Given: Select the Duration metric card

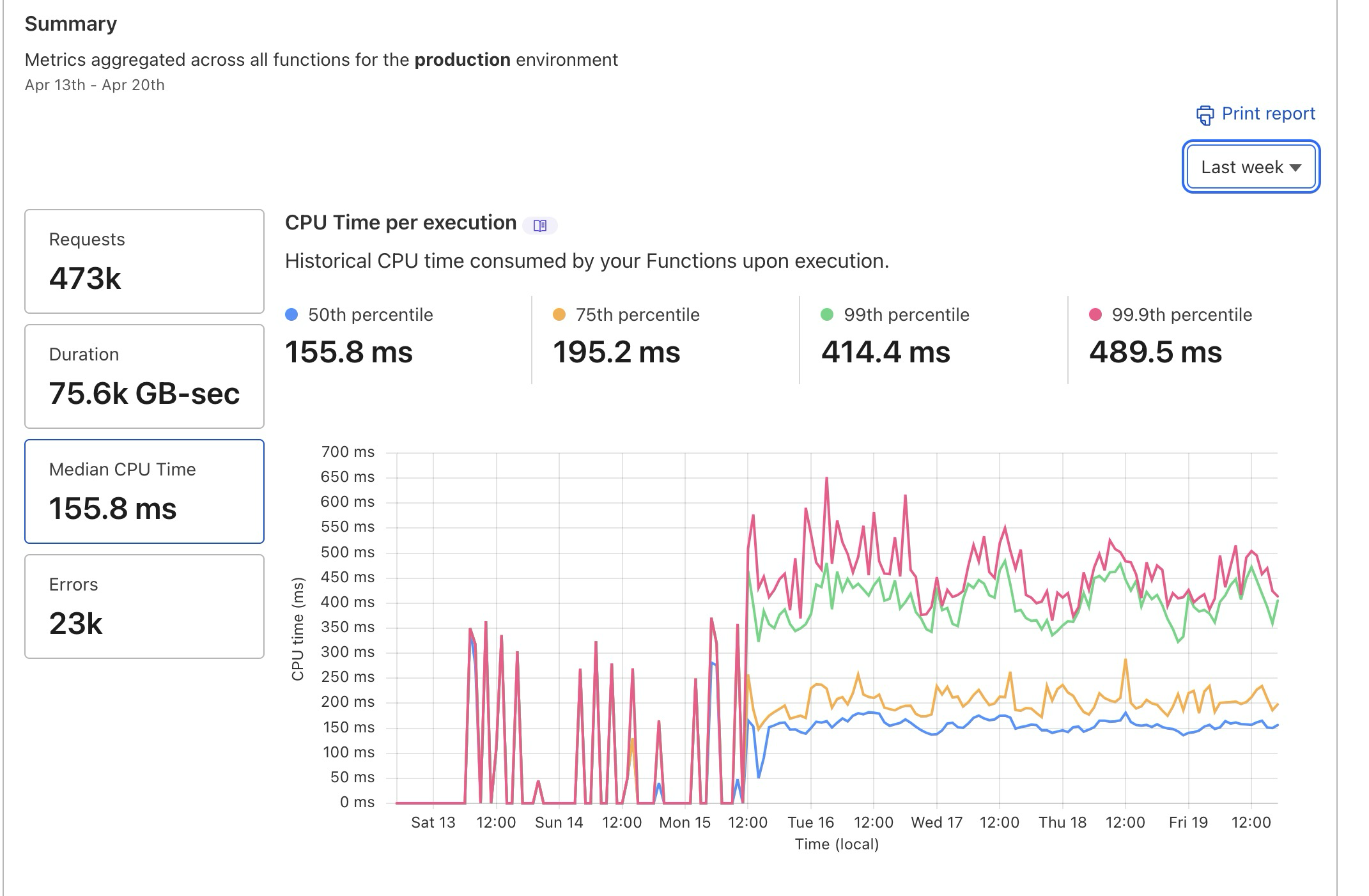Looking at the screenshot, I should [x=144, y=376].
